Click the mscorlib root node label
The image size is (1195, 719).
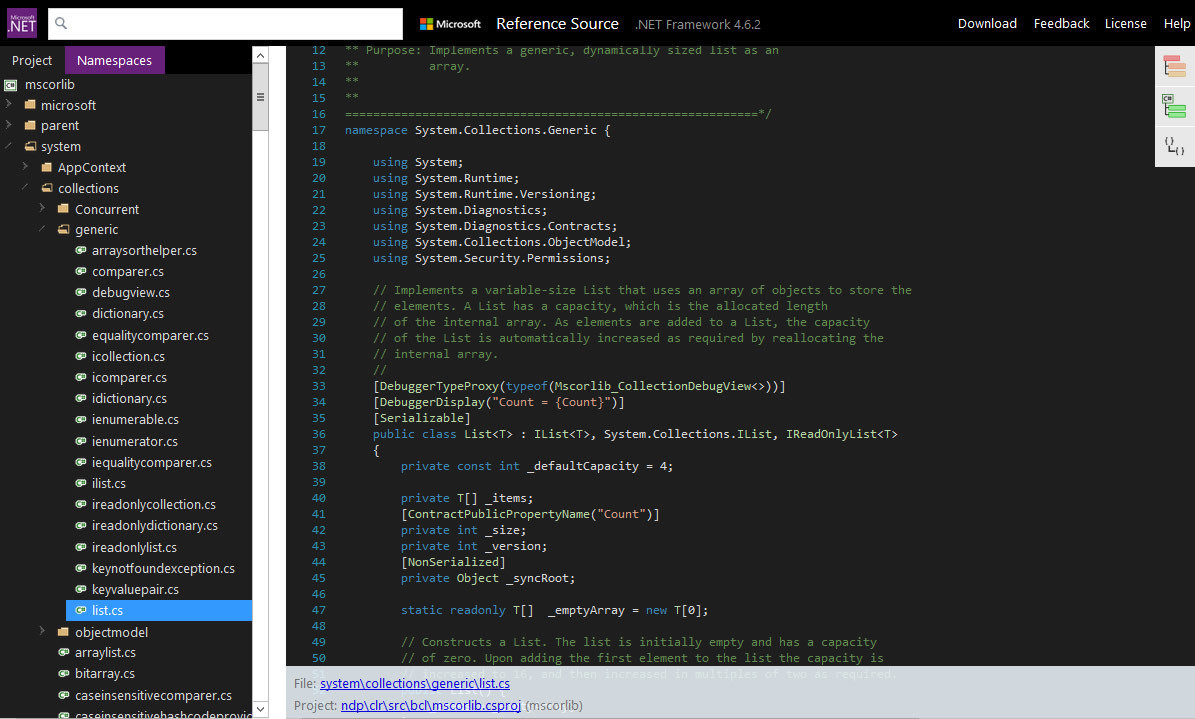50,85
